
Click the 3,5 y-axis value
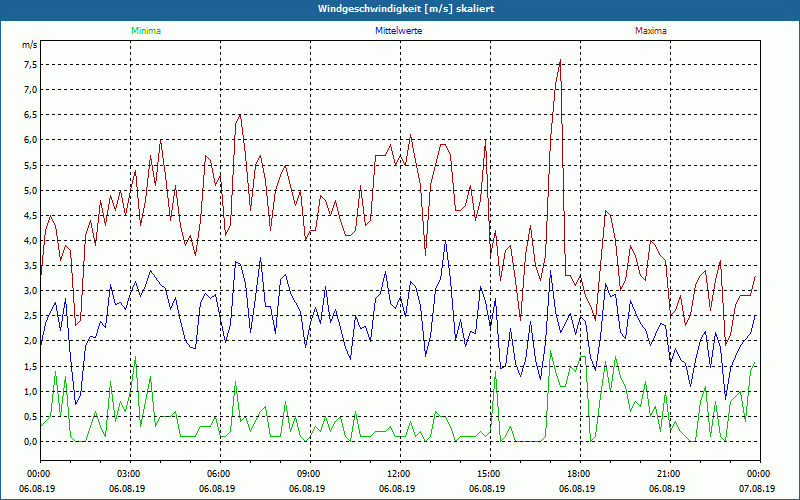tap(30, 266)
